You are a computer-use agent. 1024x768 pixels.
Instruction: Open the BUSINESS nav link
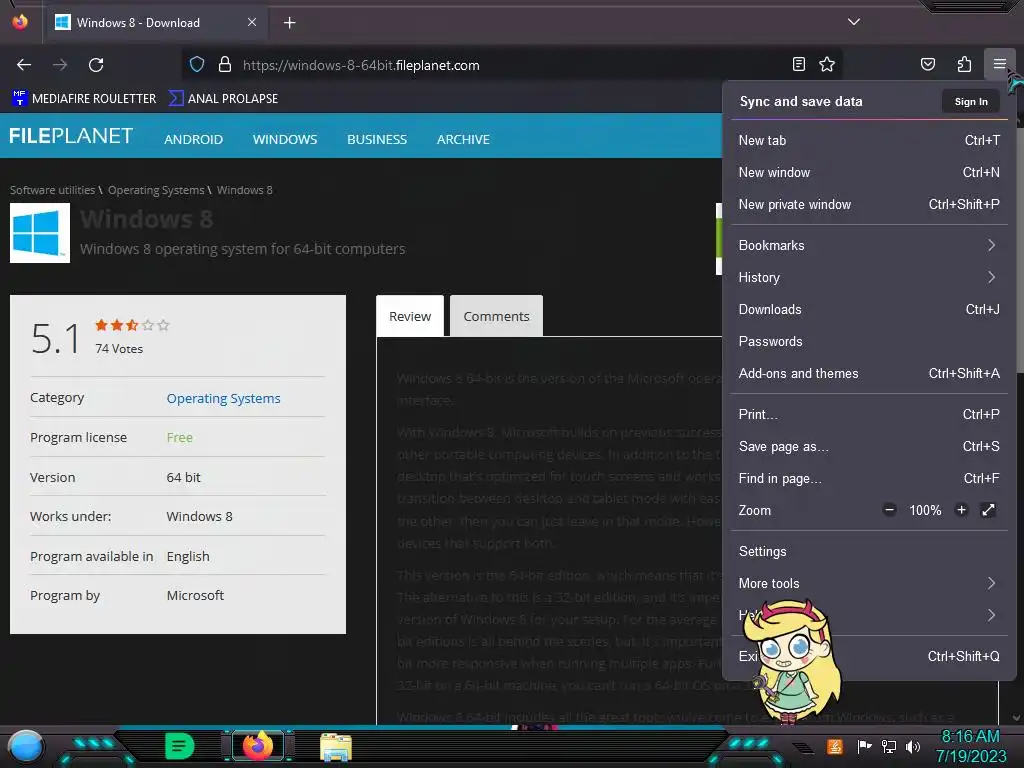click(x=377, y=139)
